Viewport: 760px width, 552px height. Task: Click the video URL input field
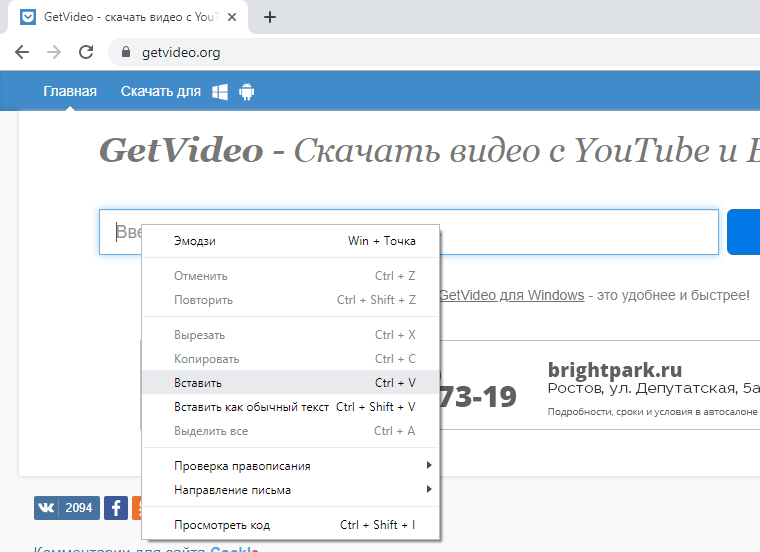[x=409, y=232]
